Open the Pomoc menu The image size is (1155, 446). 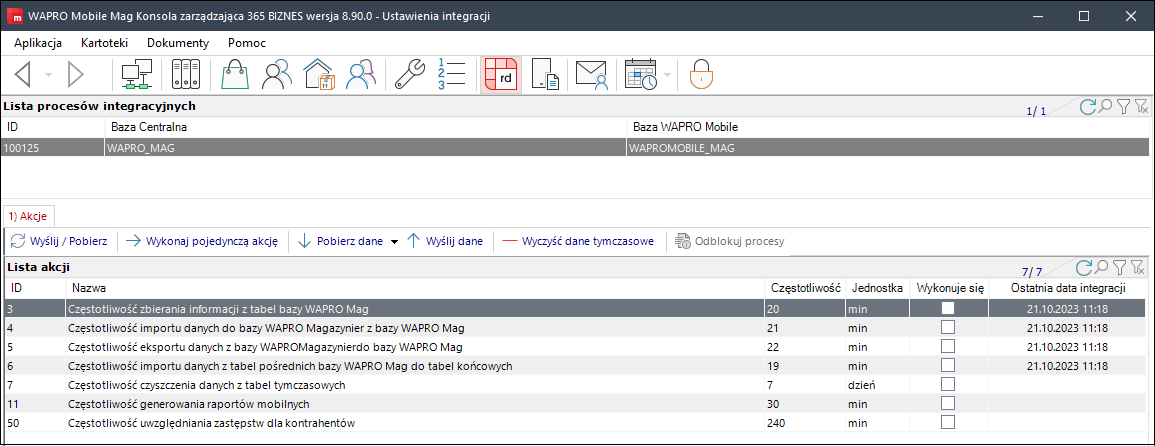click(x=247, y=43)
